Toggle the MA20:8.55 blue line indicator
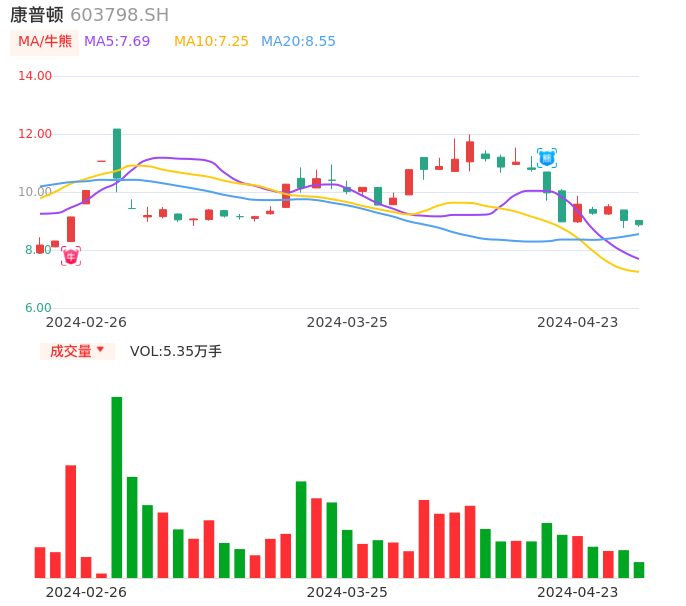The height and width of the screenshot is (606, 686). tap(298, 41)
